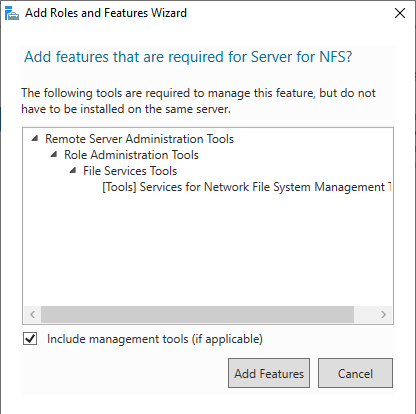The image size is (416, 414).
Task: Collapse the Remote Server Administration Tools node
Action: [x=35, y=138]
